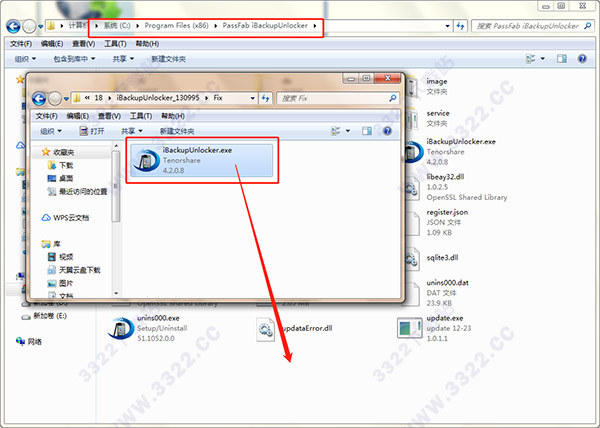Select iBackupUnlocker.exe in PassFab folder

pyautogui.click(x=451, y=151)
